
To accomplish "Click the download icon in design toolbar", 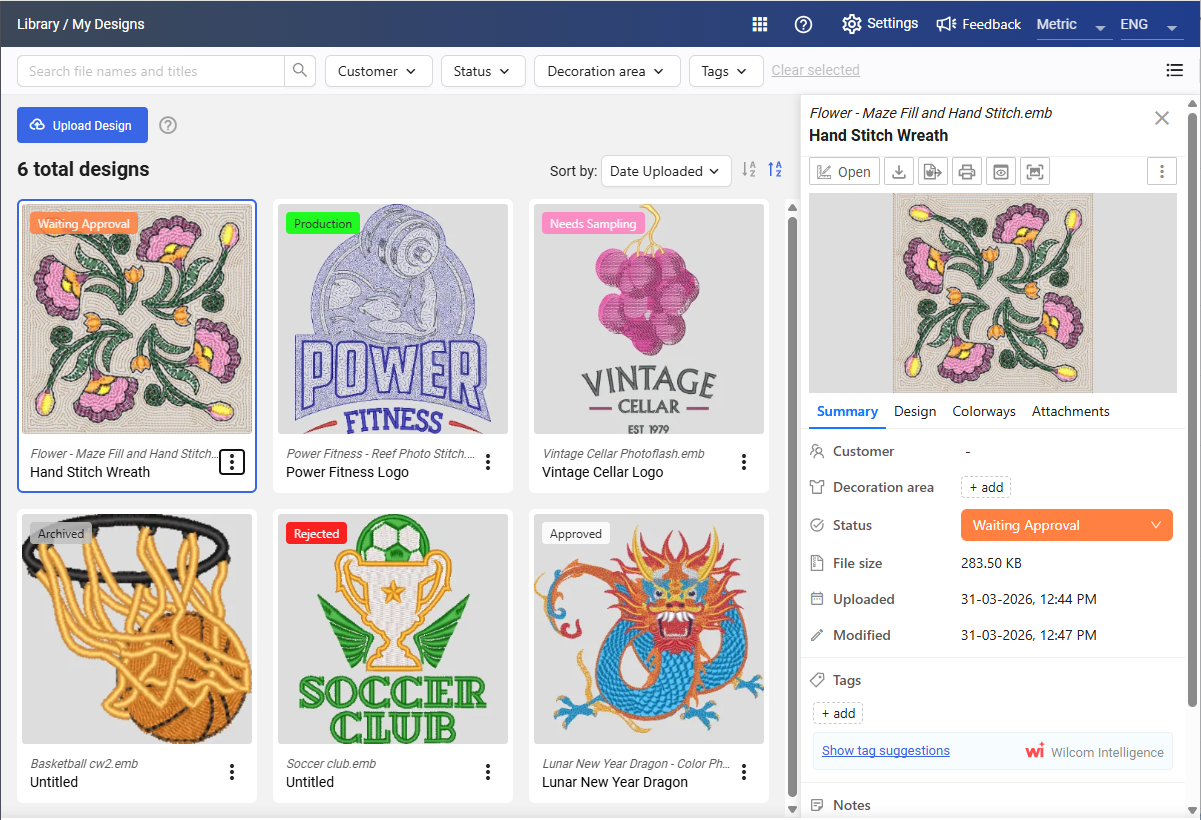I will pyautogui.click(x=899, y=172).
